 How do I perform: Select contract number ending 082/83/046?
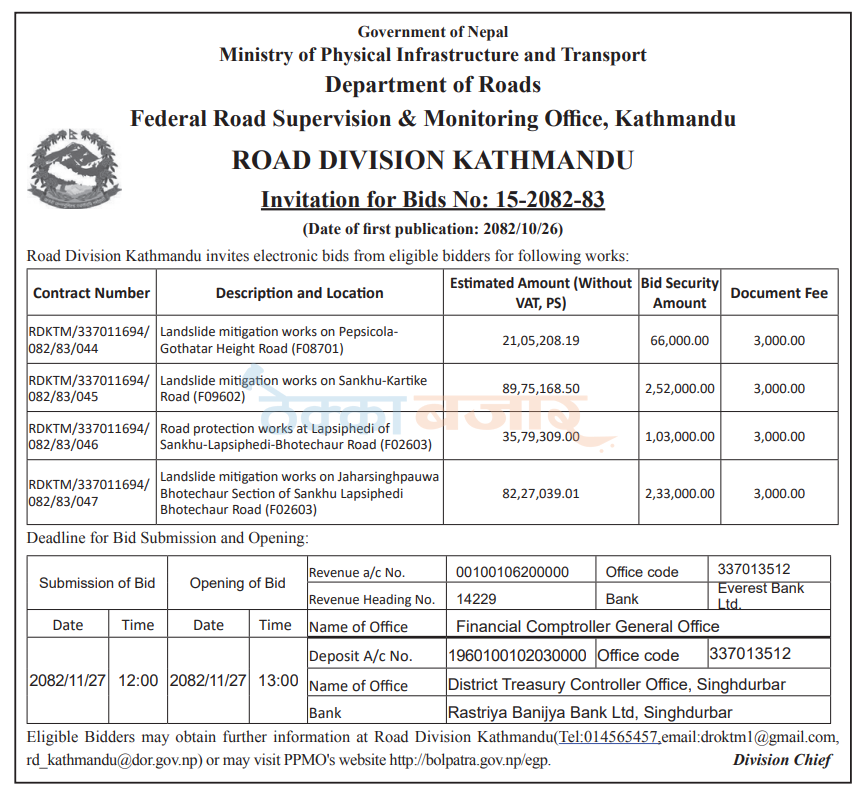tap(89, 436)
